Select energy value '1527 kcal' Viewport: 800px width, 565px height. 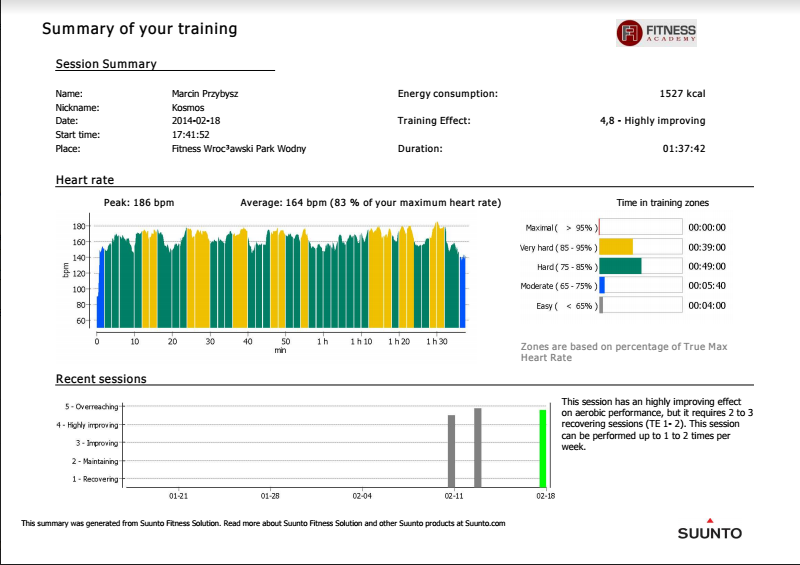tap(682, 93)
